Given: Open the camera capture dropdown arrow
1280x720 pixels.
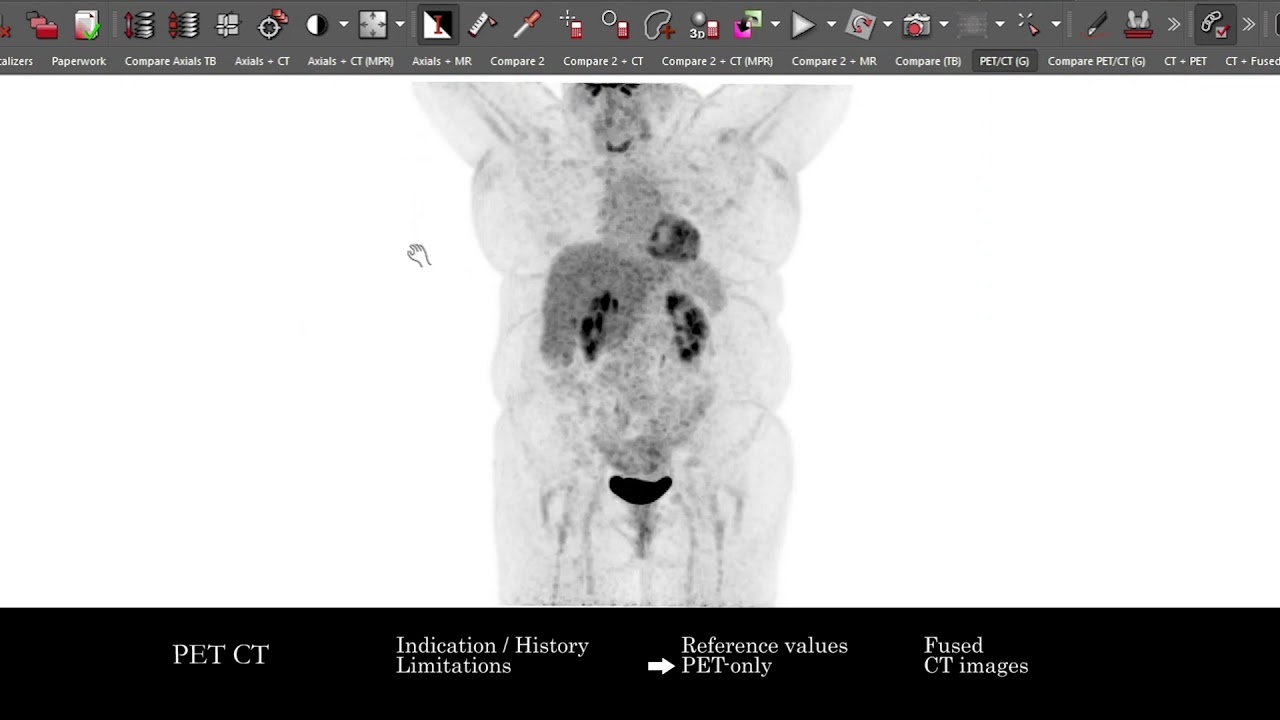Looking at the screenshot, I should [x=943, y=25].
